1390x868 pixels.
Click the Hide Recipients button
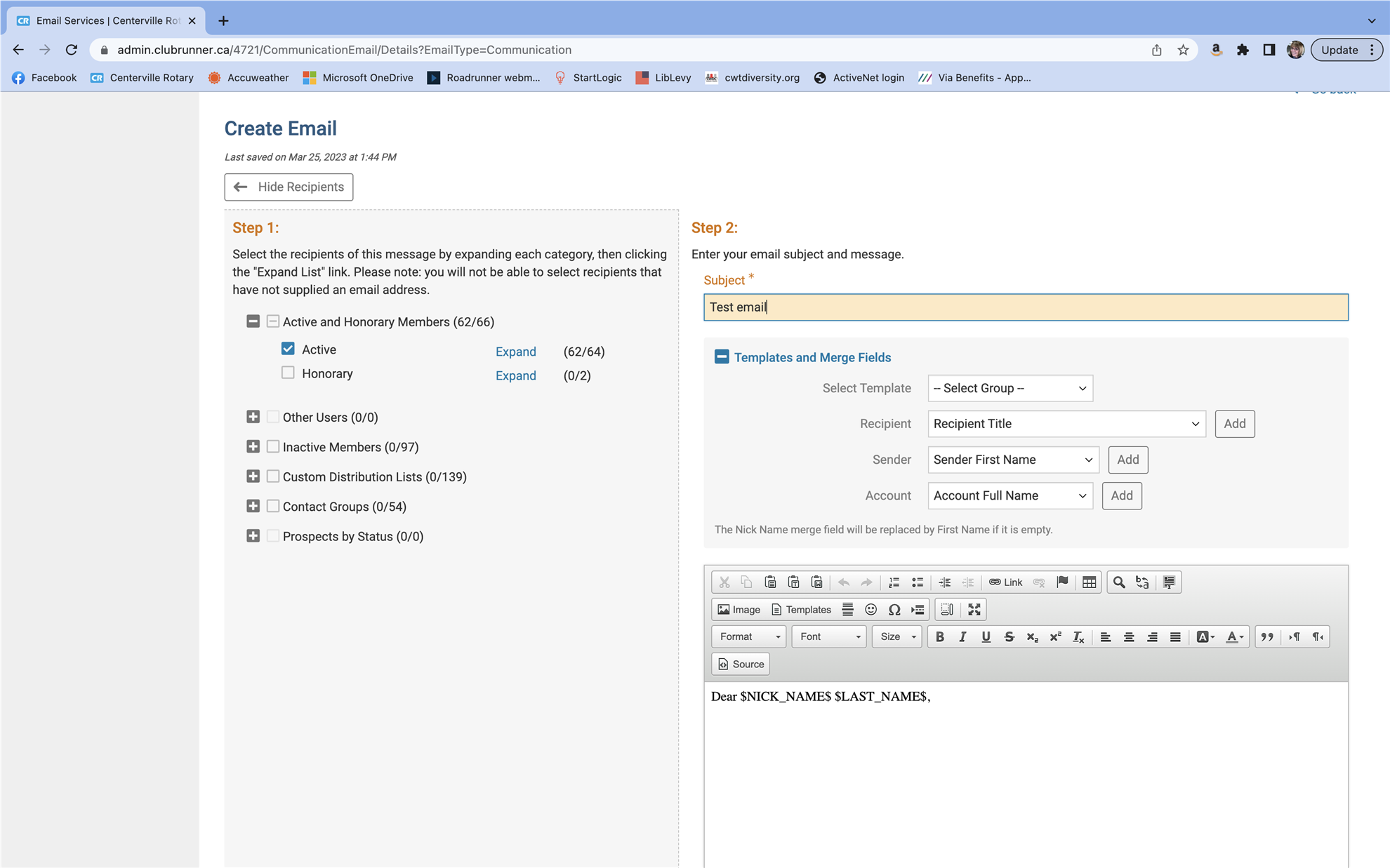289,187
